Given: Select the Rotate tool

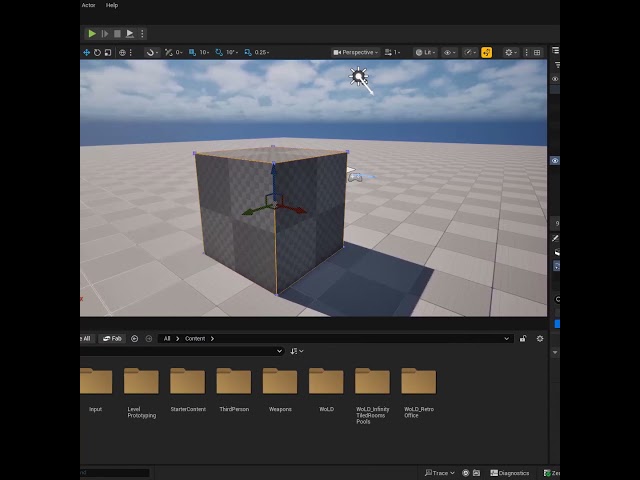Looking at the screenshot, I should [x=97, y=52].
